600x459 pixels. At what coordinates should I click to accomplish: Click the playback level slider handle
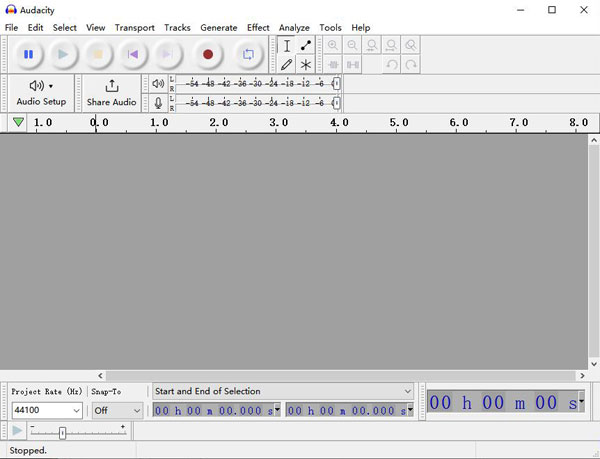tap(336, 83)
